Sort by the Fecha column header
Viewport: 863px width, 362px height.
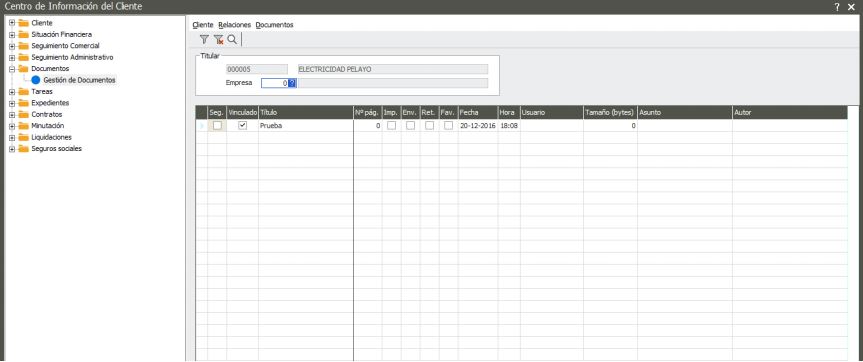478,112
